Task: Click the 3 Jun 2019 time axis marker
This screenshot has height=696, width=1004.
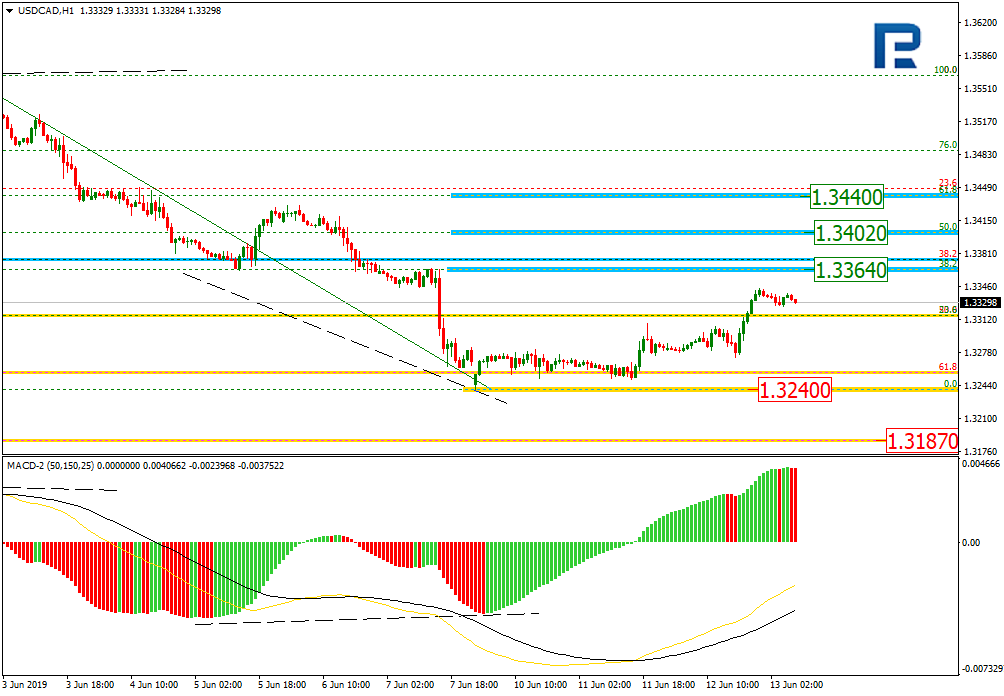Action: pyautogui.click(x=24, y=684)
